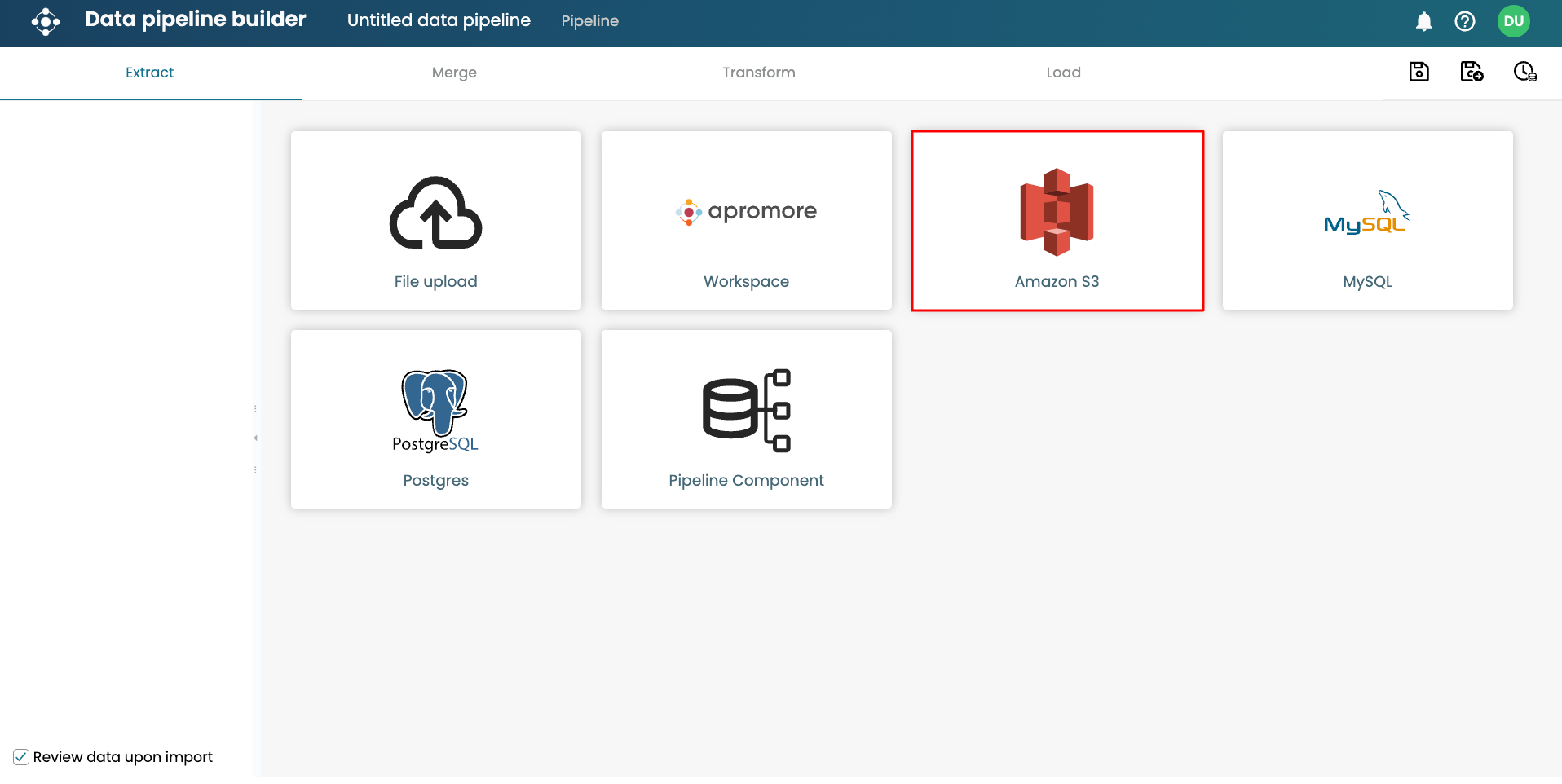Select the MySQL source tile

point(1367,220)
